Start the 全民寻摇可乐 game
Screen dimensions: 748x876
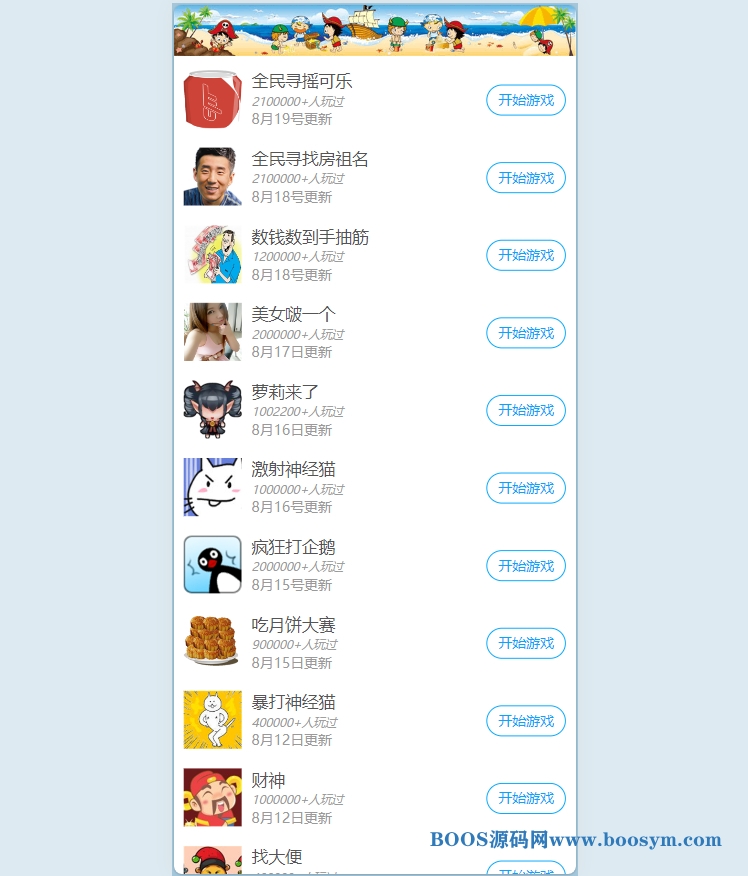pos(526,100)
